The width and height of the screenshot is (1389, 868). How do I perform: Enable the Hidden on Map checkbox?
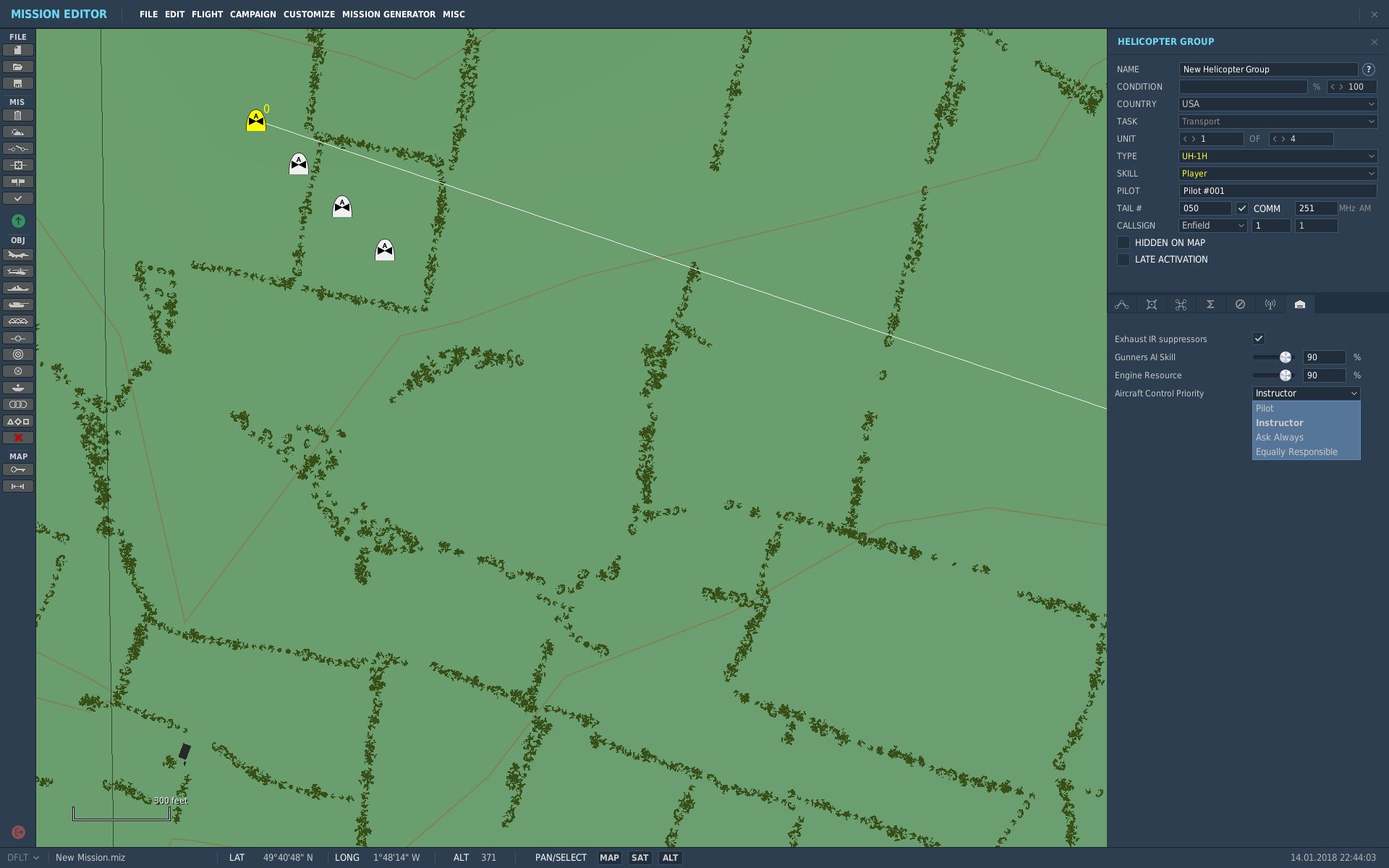tap(1123, 243)
